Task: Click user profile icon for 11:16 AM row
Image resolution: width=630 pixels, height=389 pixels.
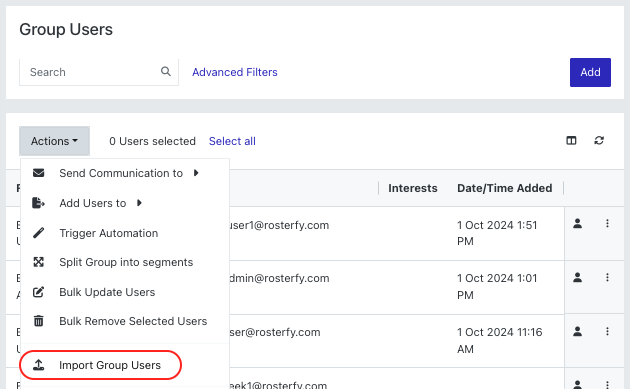Action: (577, 331)
